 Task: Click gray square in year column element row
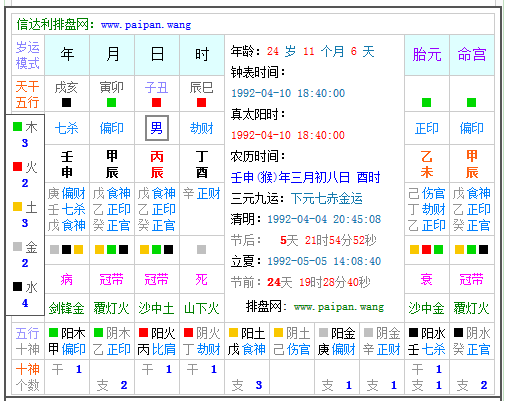coord(54,249)
